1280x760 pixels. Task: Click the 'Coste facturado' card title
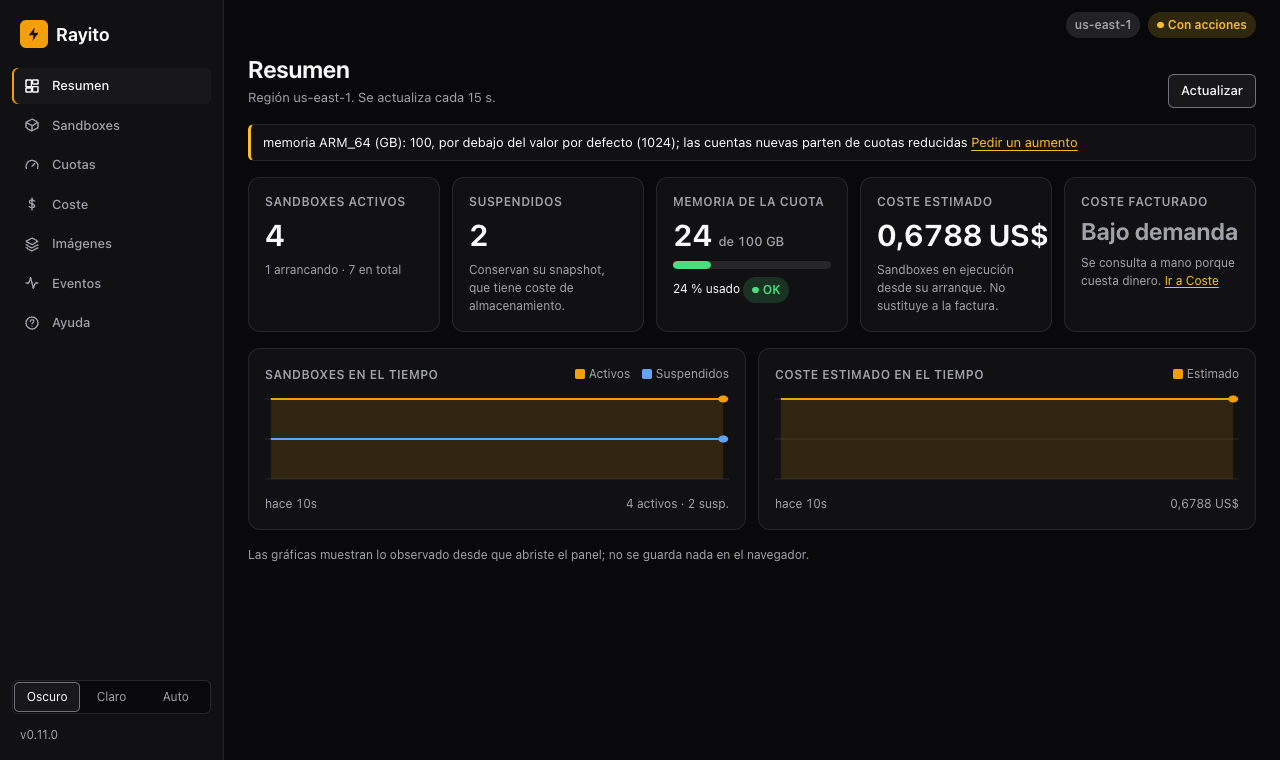point(1144,202)
